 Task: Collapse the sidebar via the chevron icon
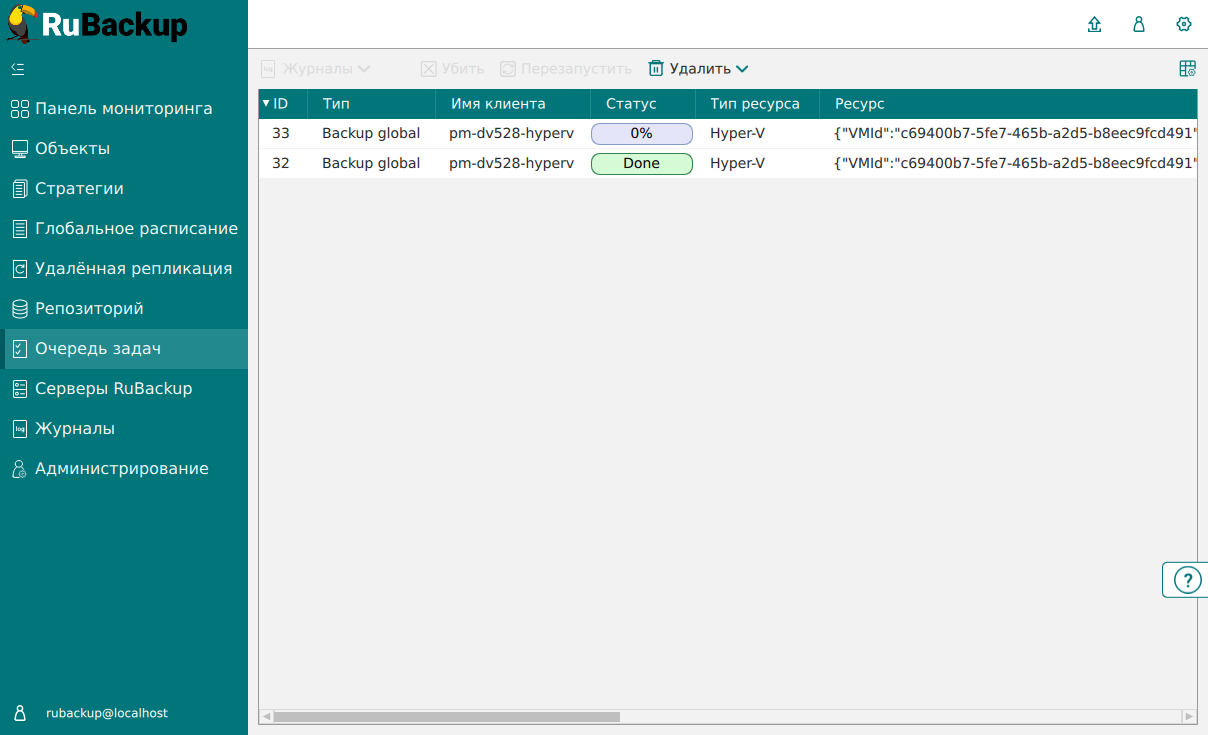coord(20,69)
